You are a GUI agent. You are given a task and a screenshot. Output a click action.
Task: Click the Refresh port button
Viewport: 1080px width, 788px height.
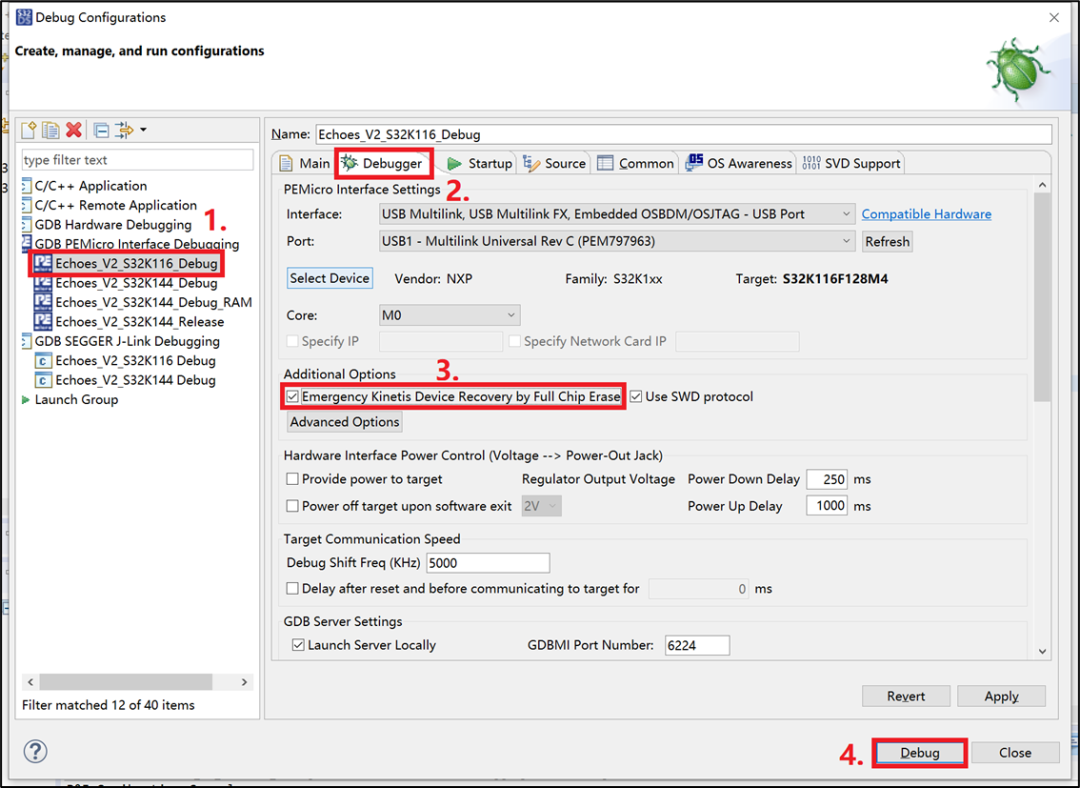(887, 241)
